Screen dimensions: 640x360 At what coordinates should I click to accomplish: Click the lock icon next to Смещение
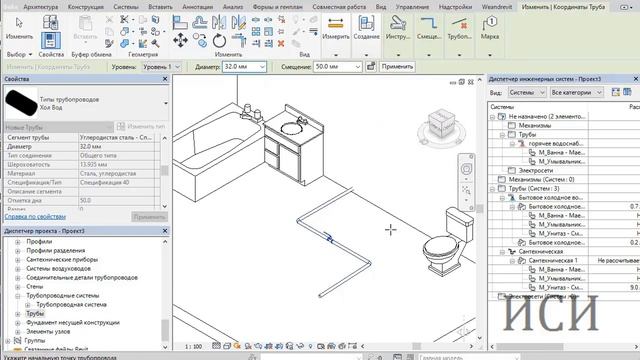click(371, 67)
